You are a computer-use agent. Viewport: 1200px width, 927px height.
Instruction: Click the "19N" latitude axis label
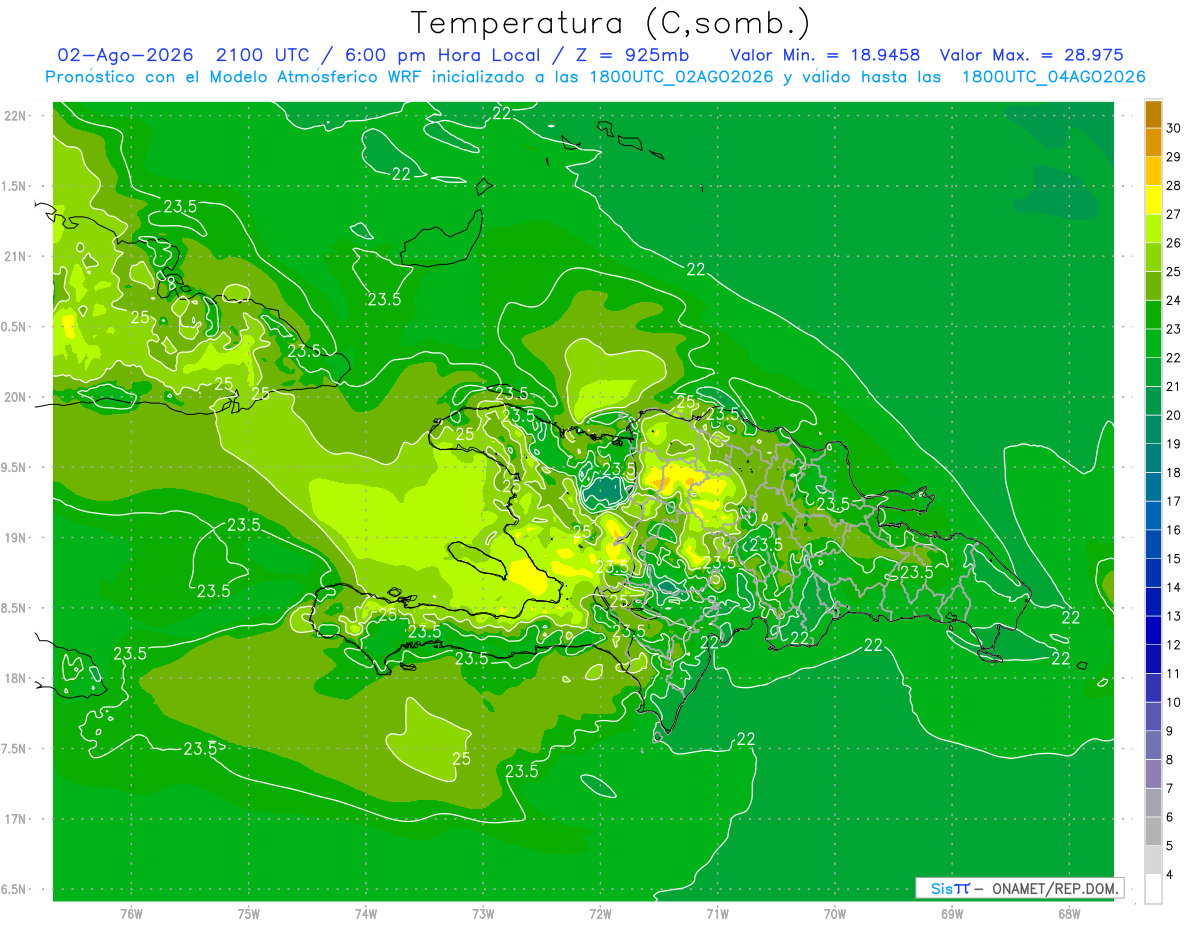17,538
